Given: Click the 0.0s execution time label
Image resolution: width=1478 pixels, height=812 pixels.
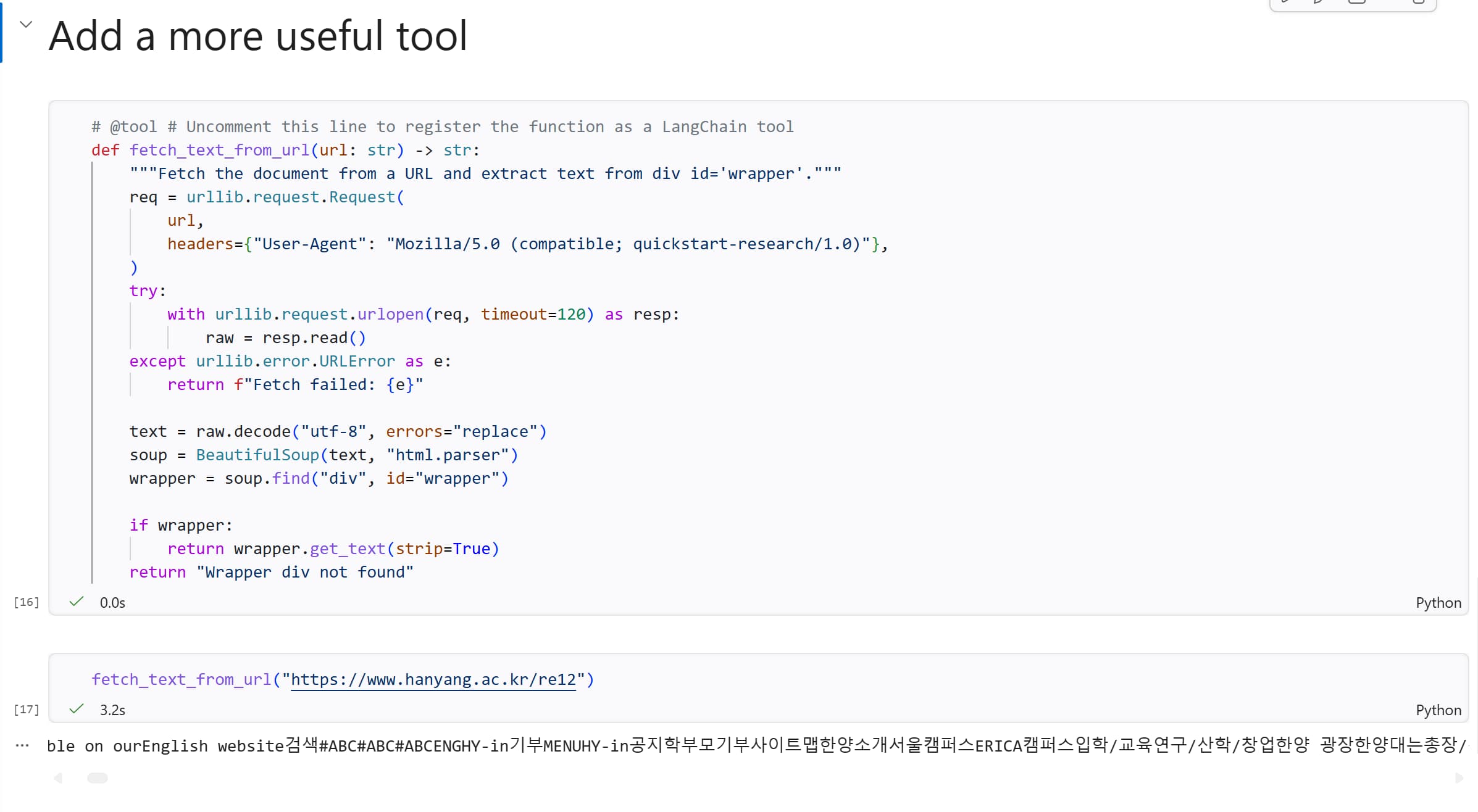Looking at the screenshot, I should coord(112,603).
